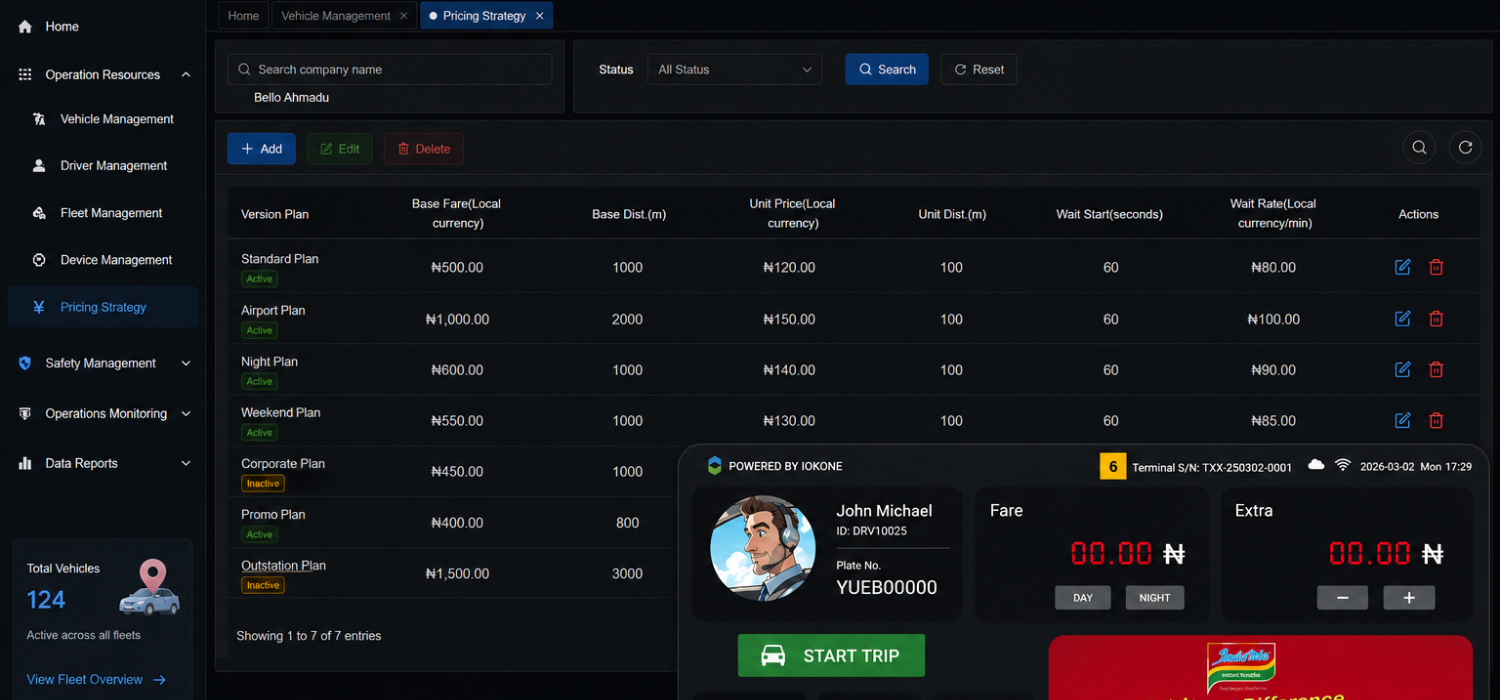Click the Operations Monitoring icon
The width and height of the screenshot is (1500, 700).
25,413
